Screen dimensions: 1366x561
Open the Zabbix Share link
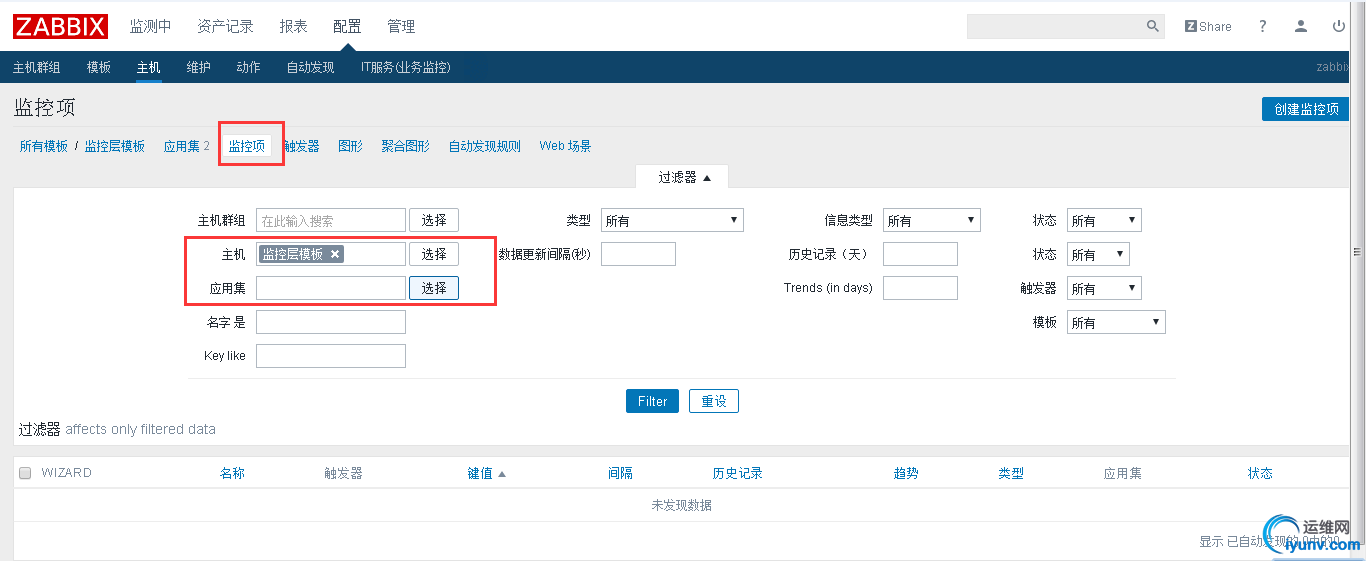[1208, 27]
